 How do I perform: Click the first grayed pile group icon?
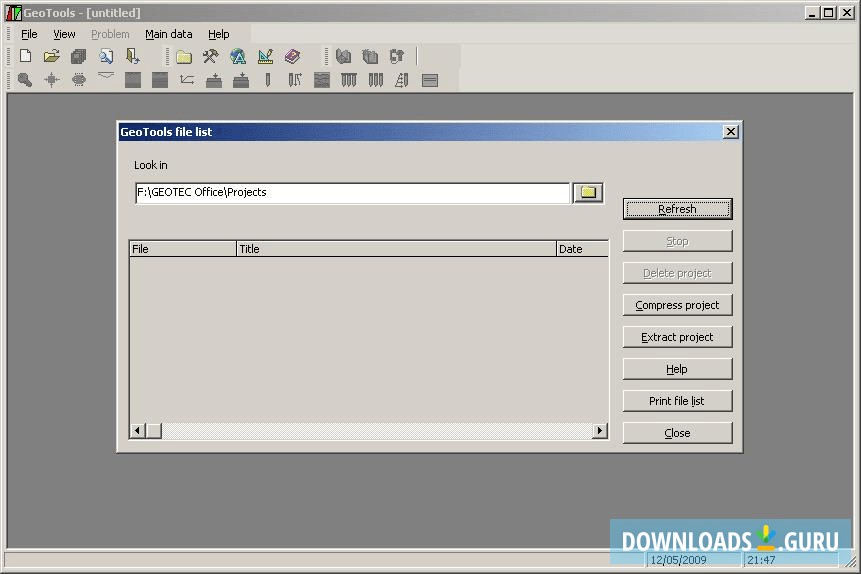coord(349,80)
